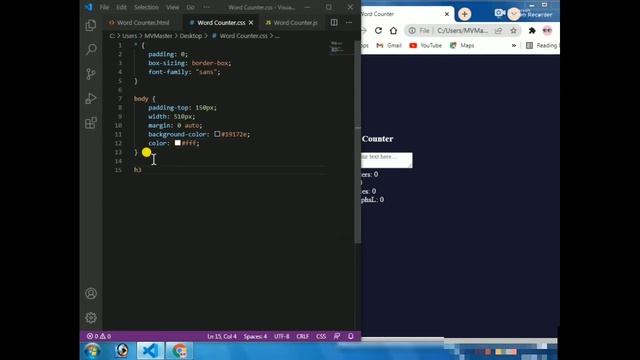Expand the hidden menus ellipsis in the title bar
The image size is (640, 360).
[x=207, y=7]
